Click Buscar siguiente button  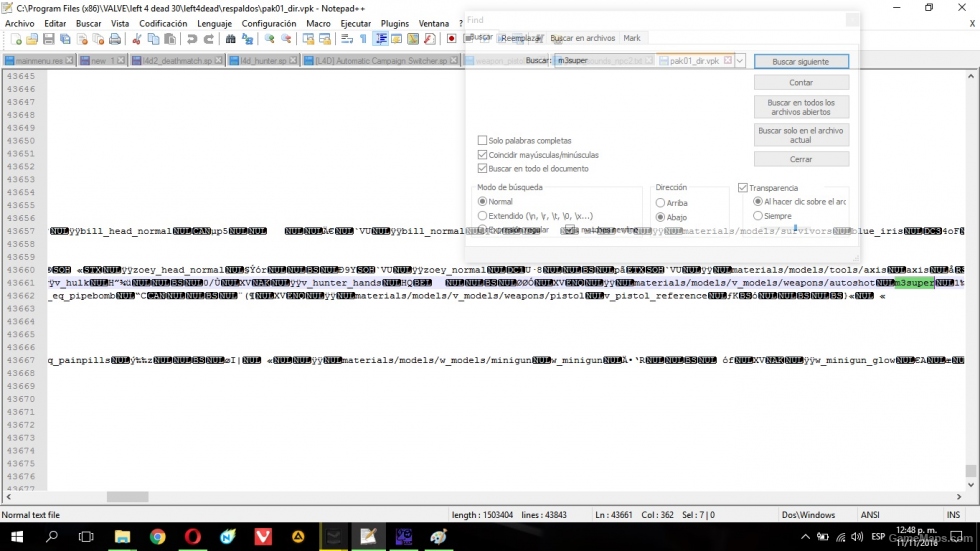click(801, 62)
